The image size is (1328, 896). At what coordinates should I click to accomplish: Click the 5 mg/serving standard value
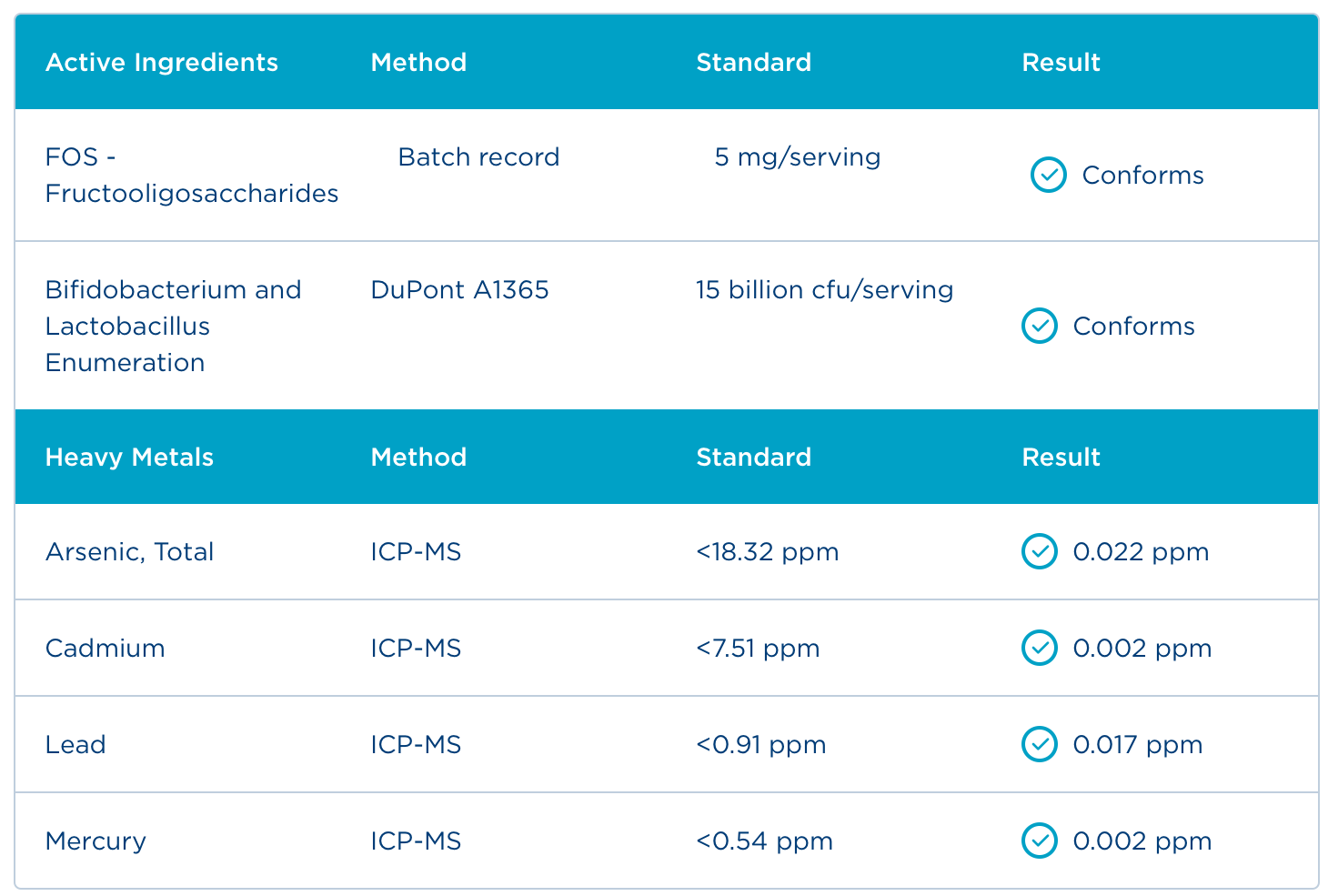(x=797, y=156)
